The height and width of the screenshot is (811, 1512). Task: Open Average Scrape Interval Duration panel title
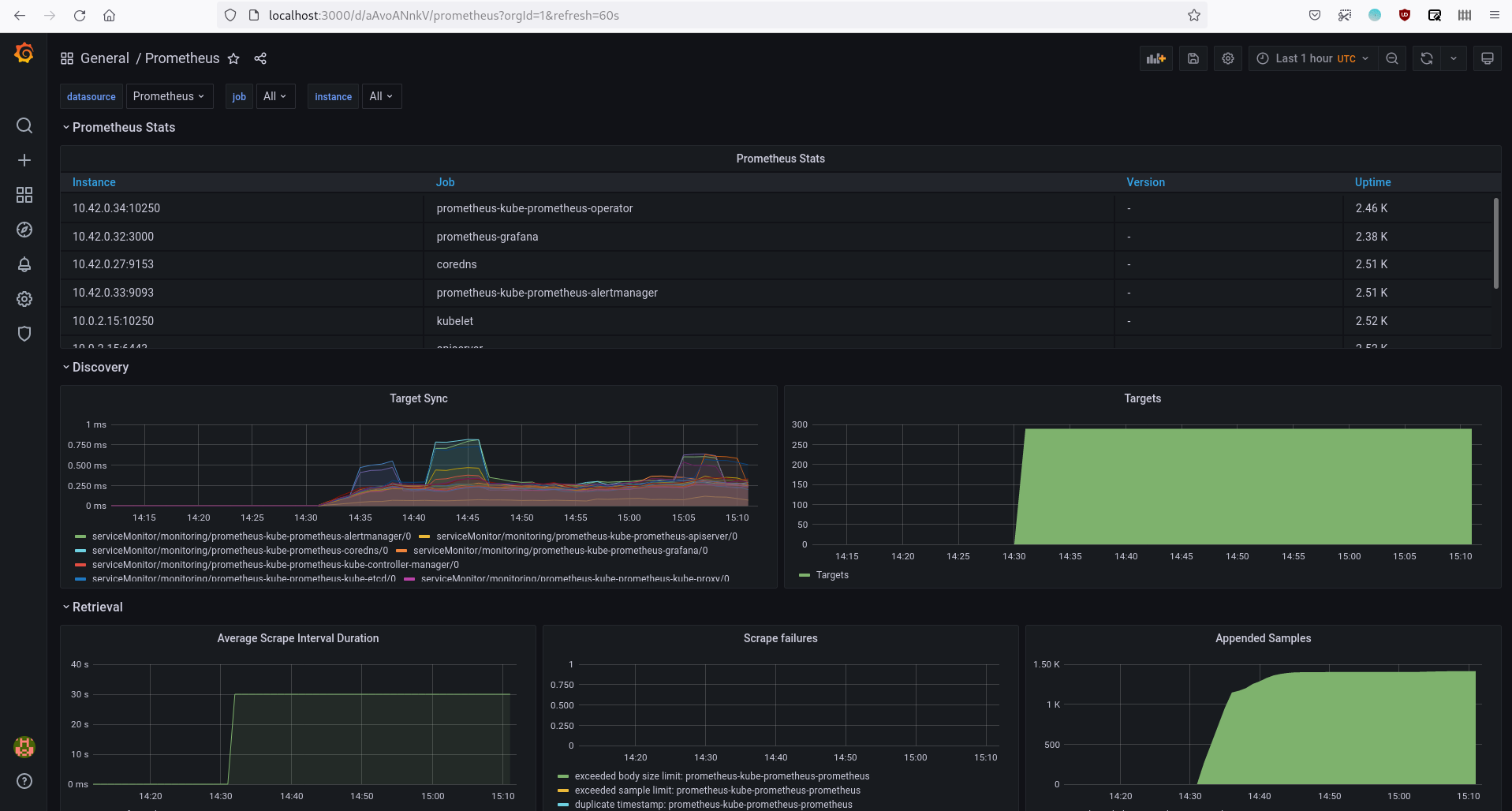tap(297, 638)
